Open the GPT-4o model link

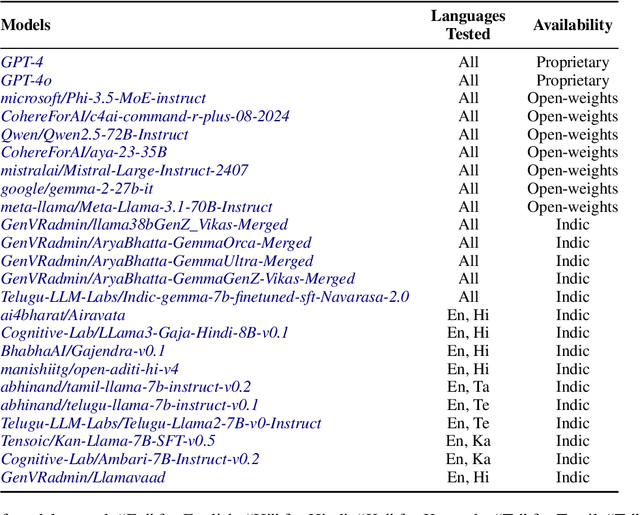[x=26, y=80]
